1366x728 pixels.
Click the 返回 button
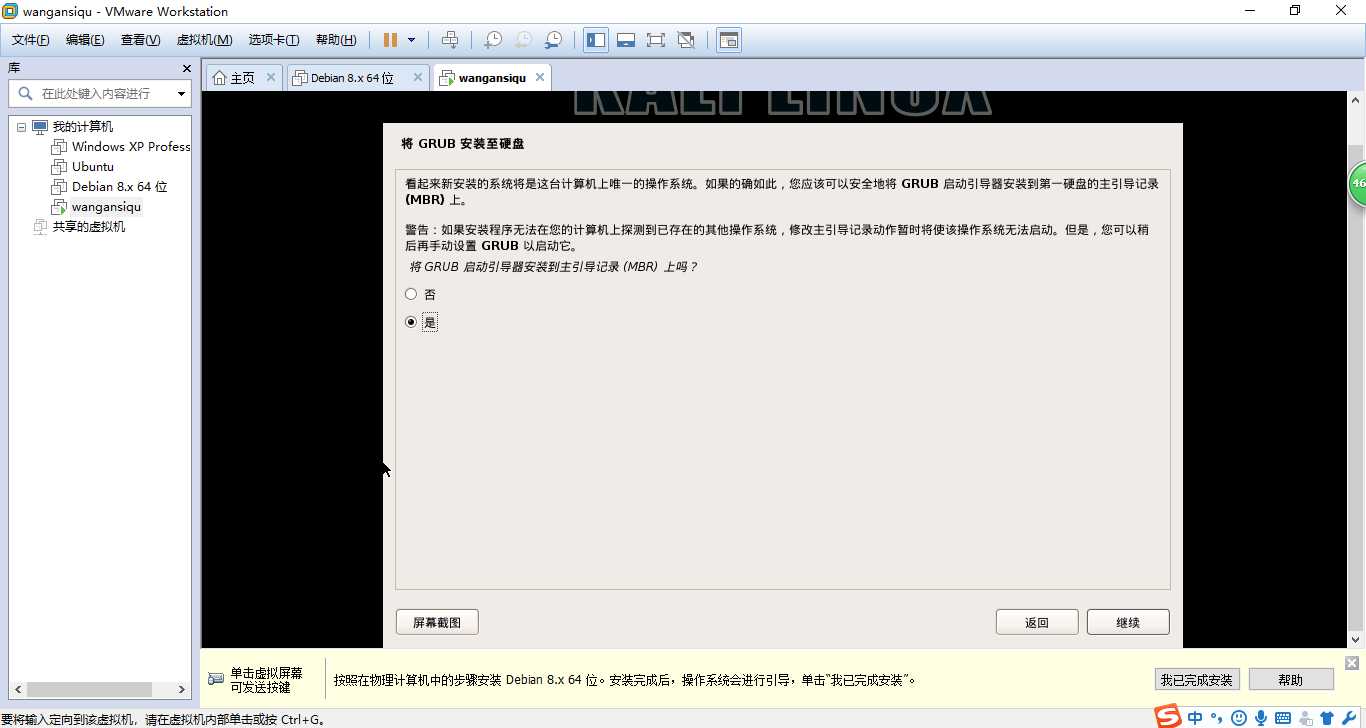coord(1037,622)
